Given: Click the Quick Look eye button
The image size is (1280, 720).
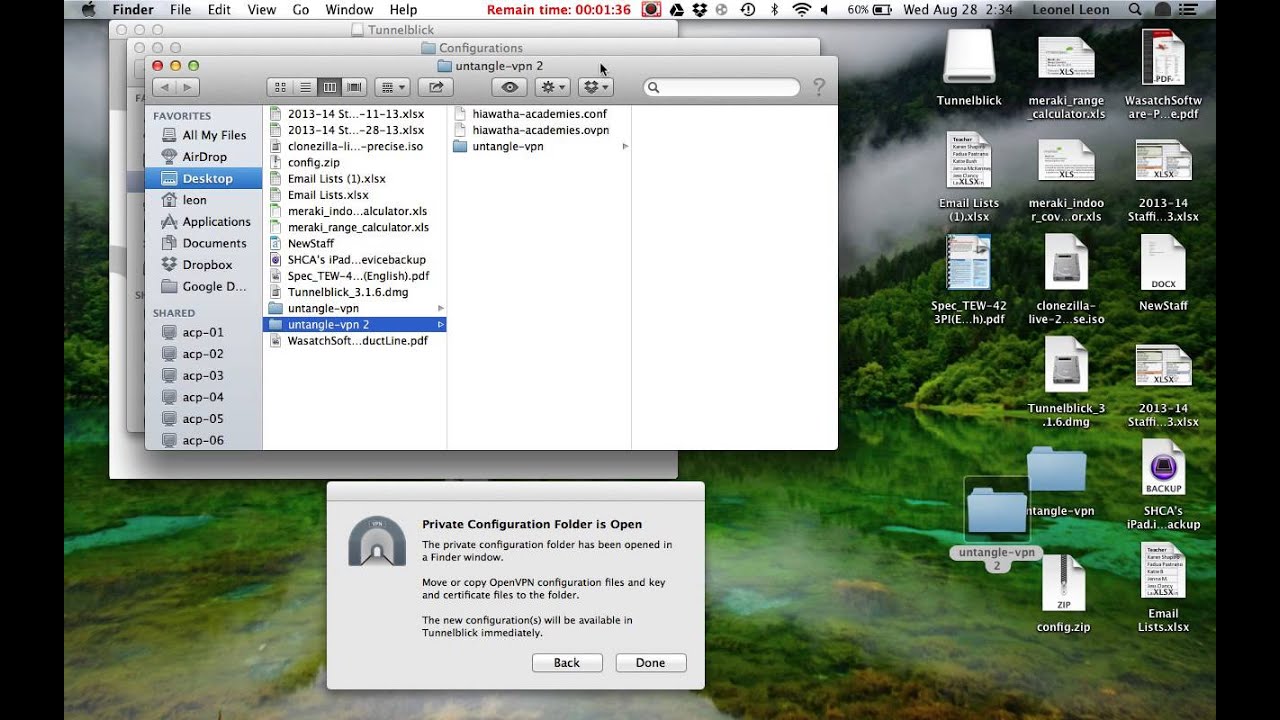Looking at the screenshot, I should pos(510,88).
